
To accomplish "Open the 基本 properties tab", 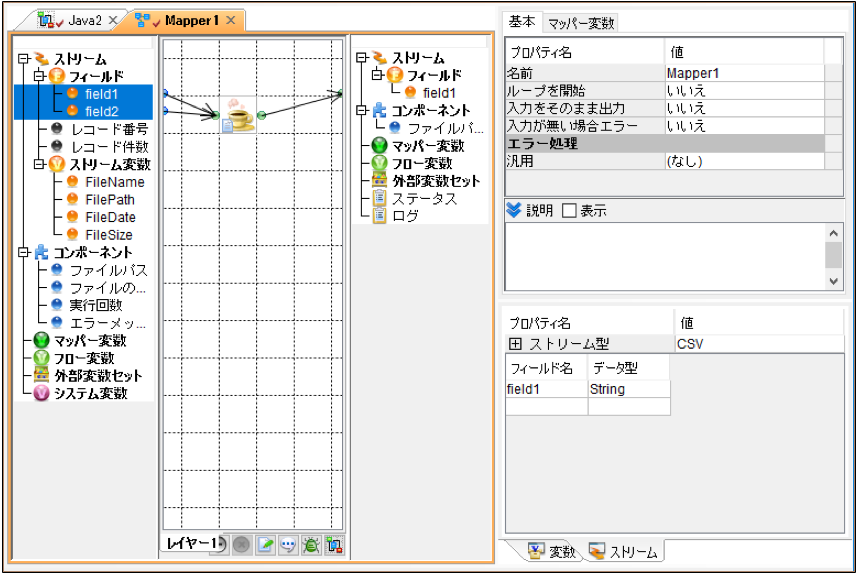I will point(522,22).
